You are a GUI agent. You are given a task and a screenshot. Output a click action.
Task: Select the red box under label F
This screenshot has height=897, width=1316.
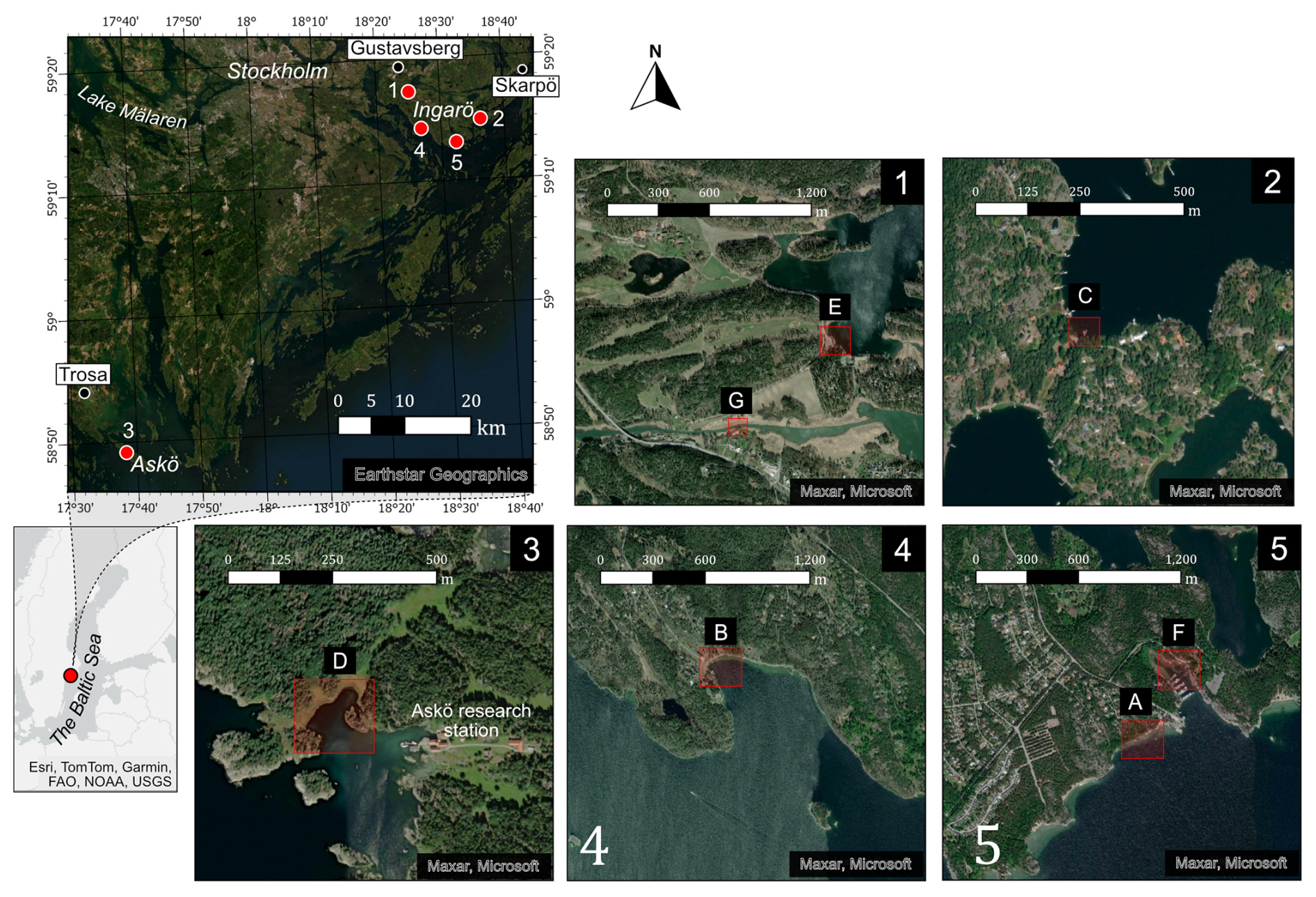click(1178, 669)
